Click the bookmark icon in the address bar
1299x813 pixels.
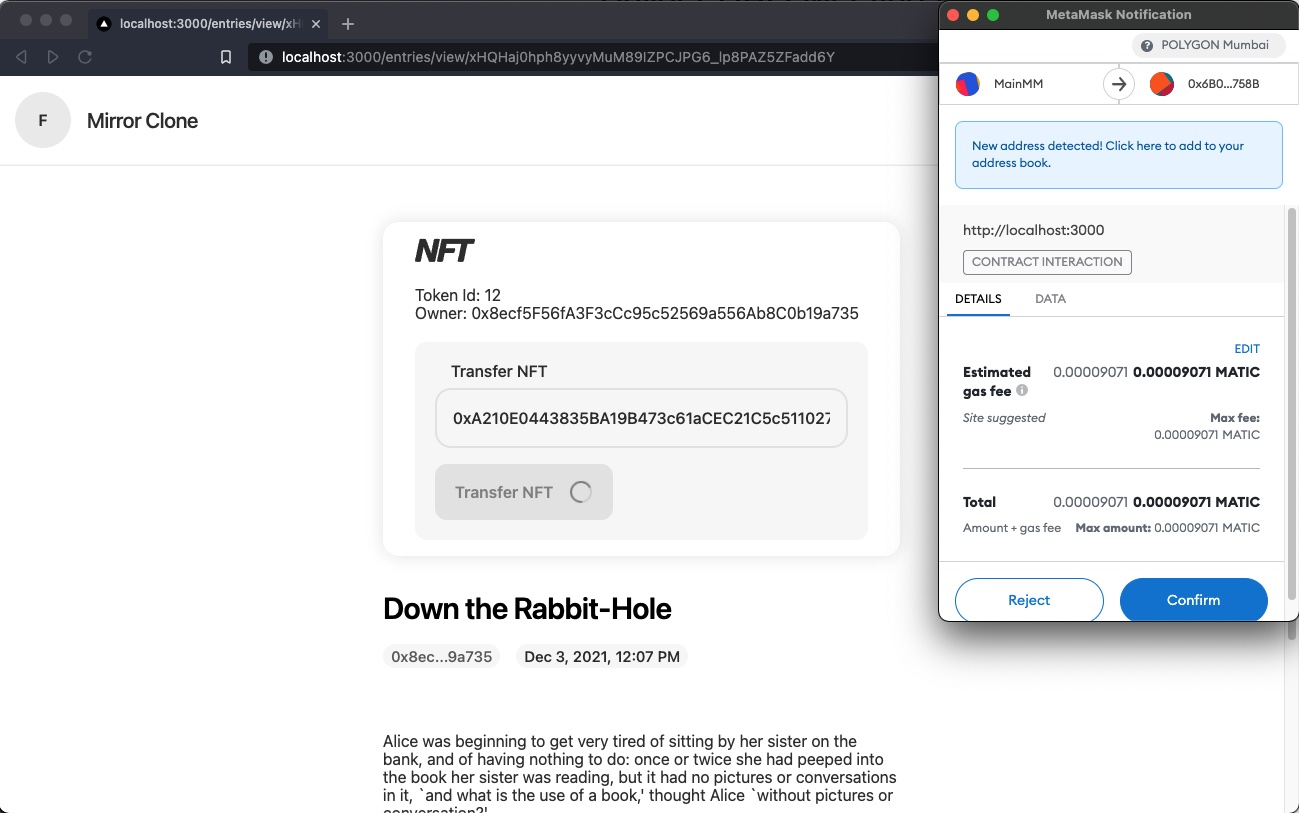pos(226,57)
